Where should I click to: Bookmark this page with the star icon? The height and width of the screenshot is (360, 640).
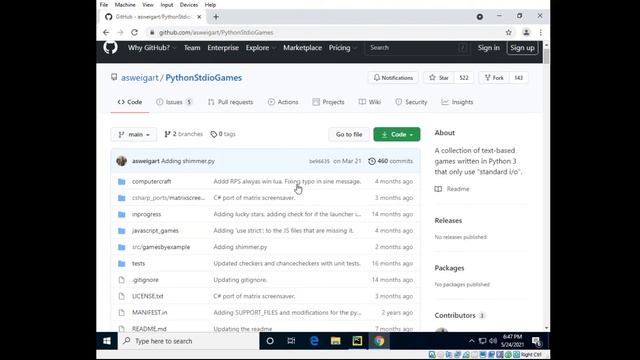(x=509, y=32)
